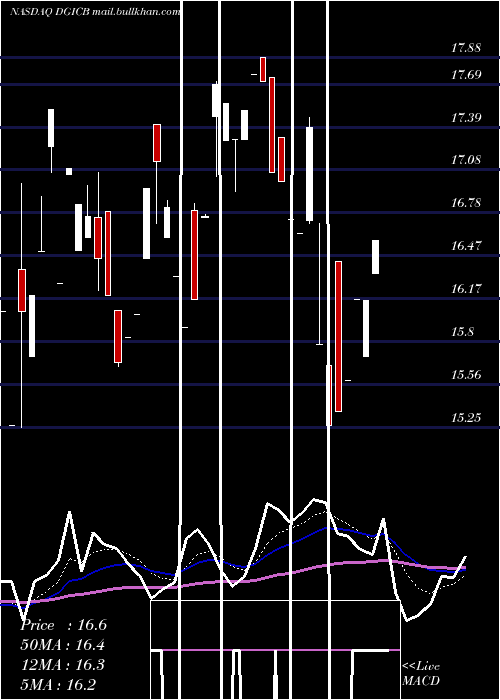Click the 17.69 price level label
Screen dimensions: 500x700
coord(466,74)
